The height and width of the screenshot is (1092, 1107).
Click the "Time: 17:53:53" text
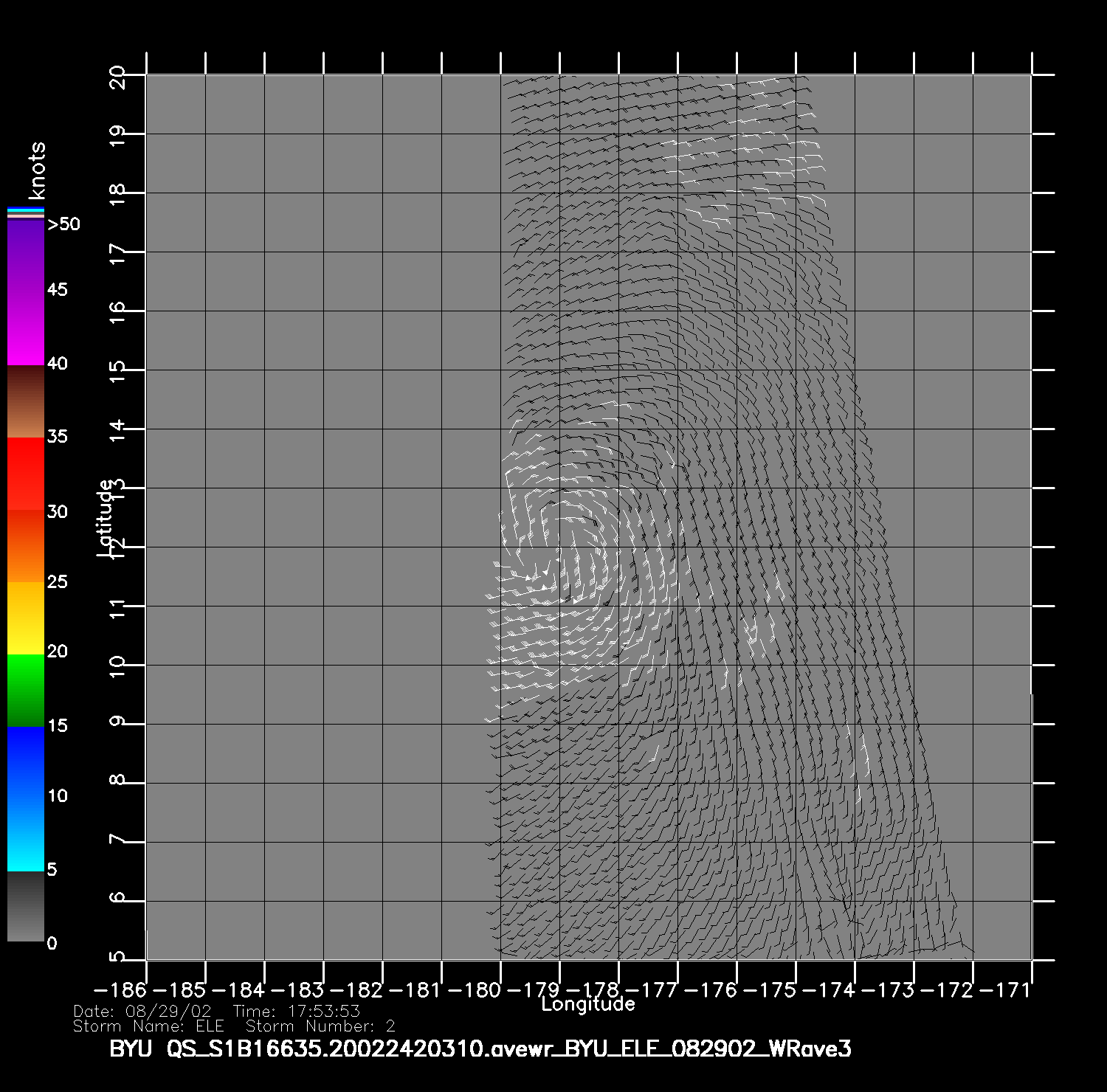pyautogui.click(x=296, y=1012)
